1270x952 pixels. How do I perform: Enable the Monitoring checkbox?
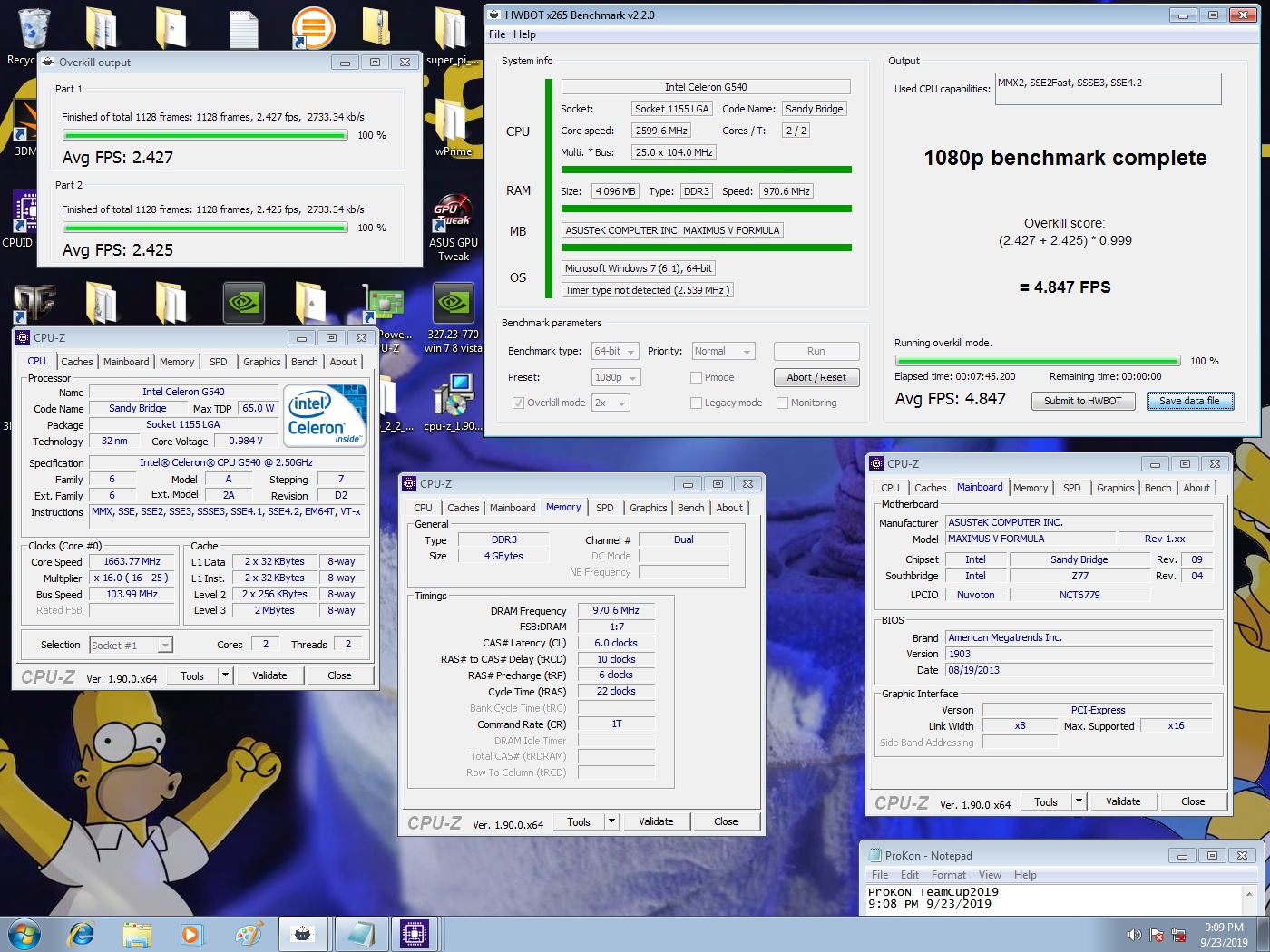[782, 403]
